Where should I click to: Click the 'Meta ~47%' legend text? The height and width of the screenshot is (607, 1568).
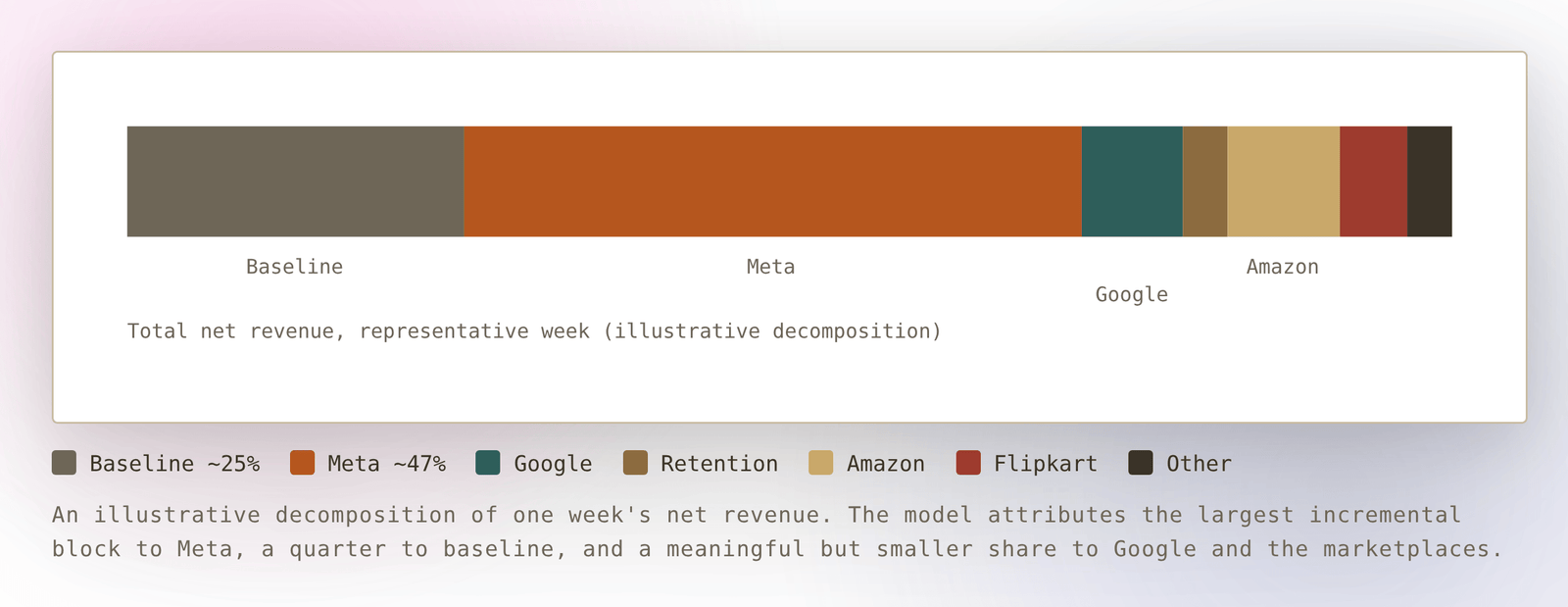(386, 463)
